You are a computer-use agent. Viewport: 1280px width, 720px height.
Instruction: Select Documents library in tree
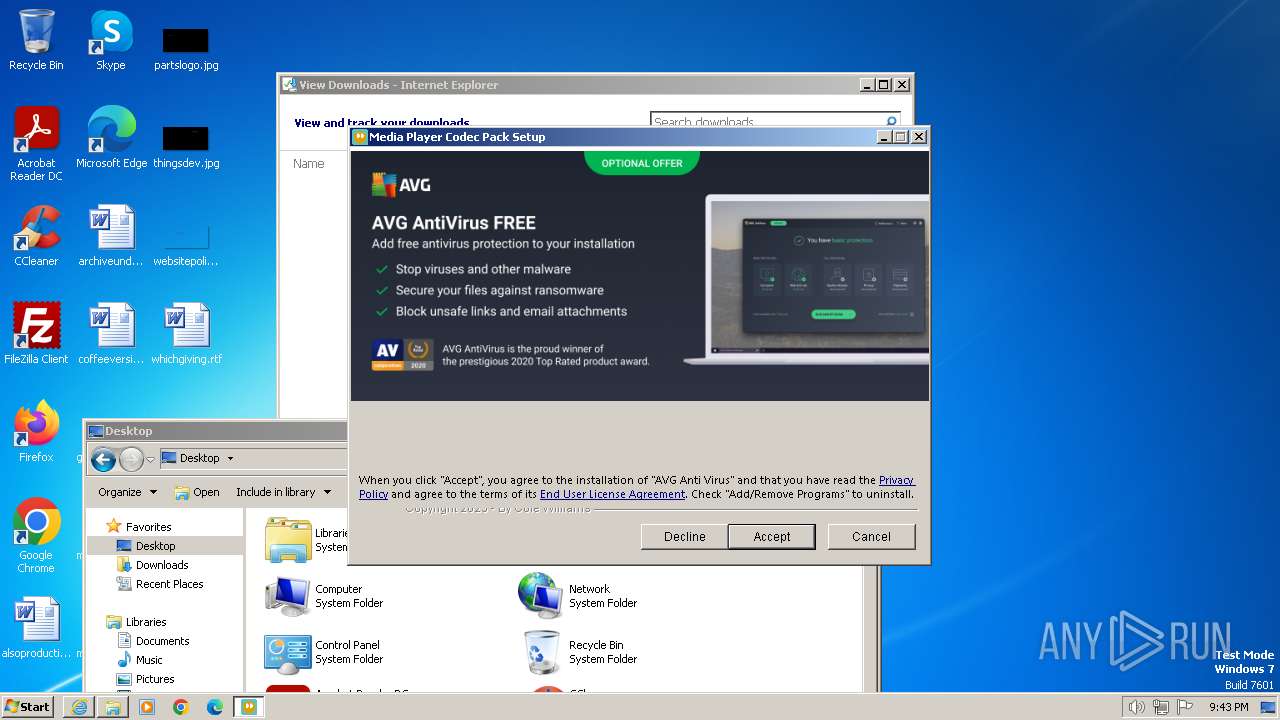pos(162,641)
